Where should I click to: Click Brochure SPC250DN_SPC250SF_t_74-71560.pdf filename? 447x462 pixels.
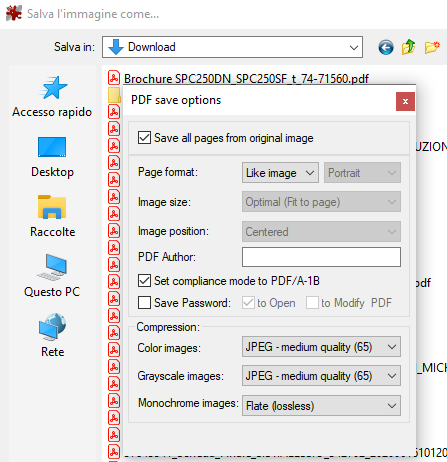click(246, 79)
